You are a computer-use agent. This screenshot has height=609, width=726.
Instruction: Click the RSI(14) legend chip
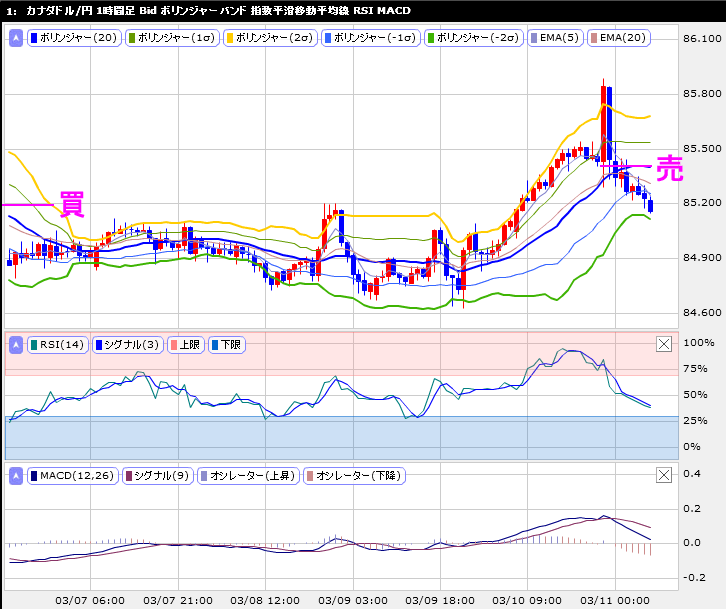coord(58,345)
